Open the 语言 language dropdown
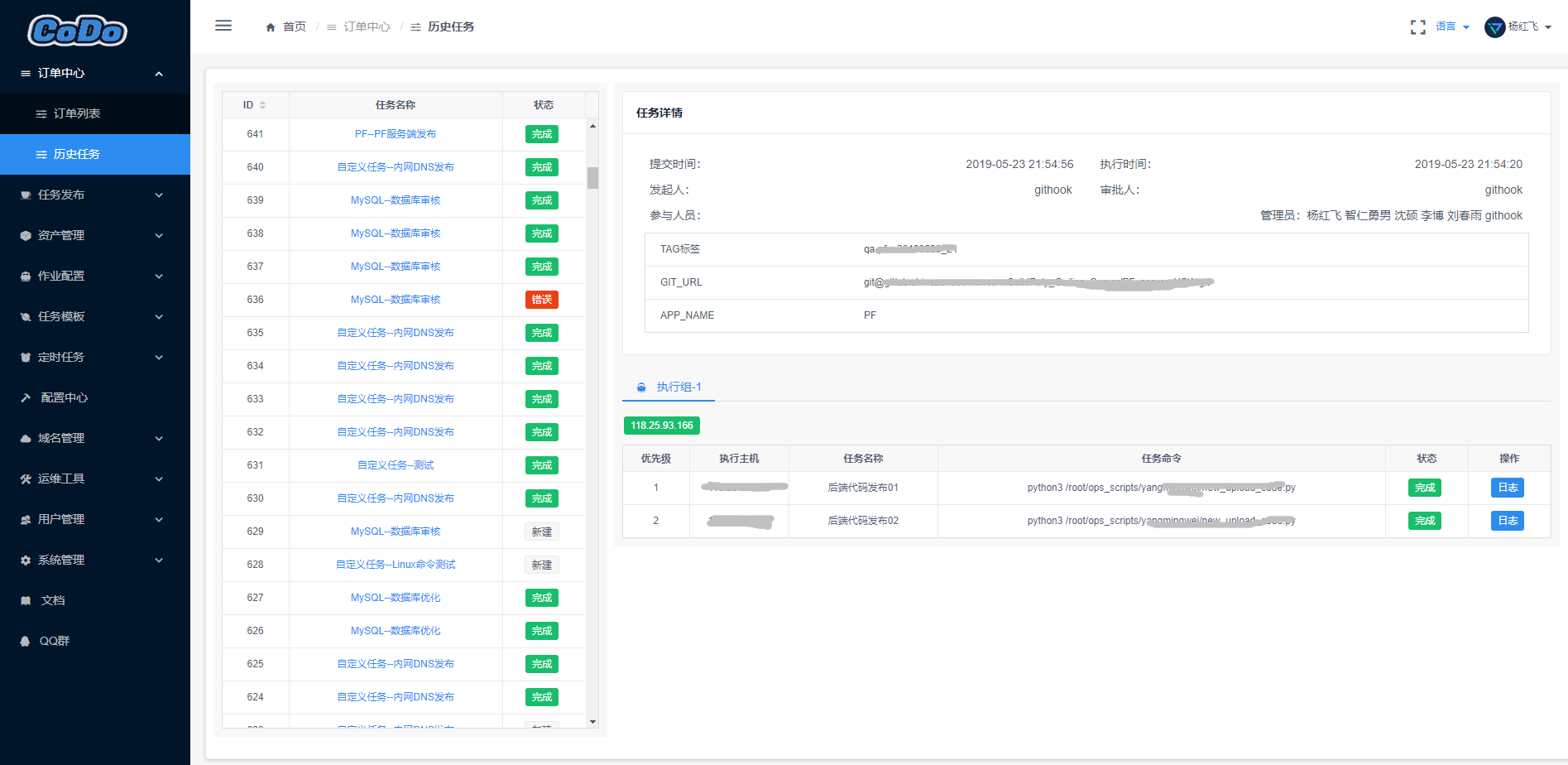The height and width of the screenshot is (765, 1568). (1452, 26)
